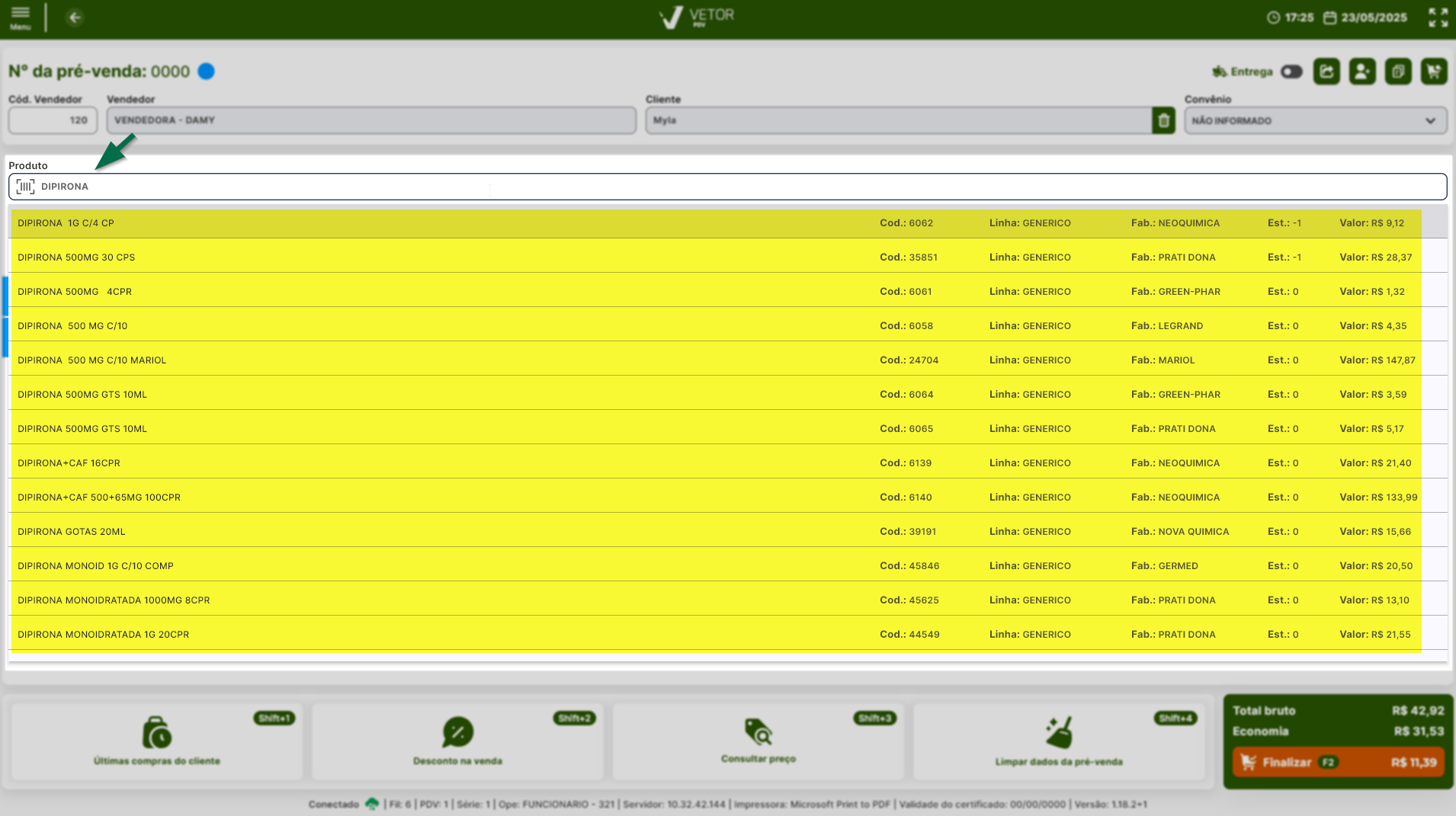Click the Finalizar F2 button
The height and width of the screenshot is (816, 1456).
[1338, 762]
